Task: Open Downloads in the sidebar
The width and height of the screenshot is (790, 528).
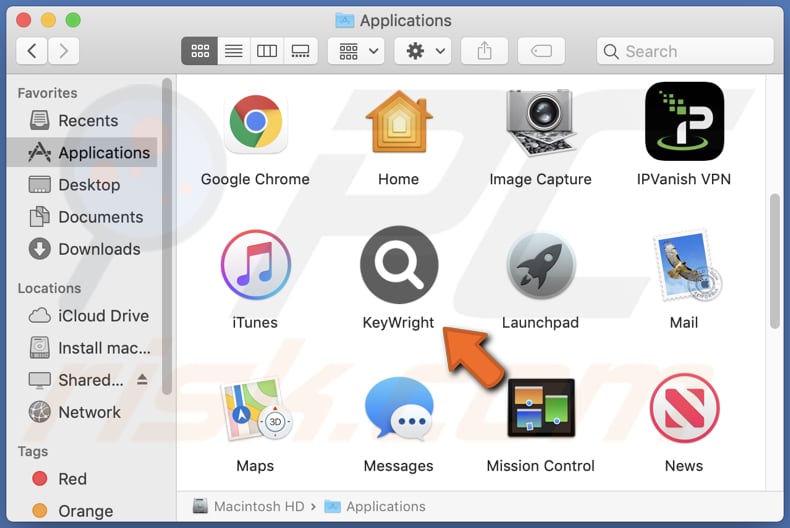Action: (x=83, y=249)
